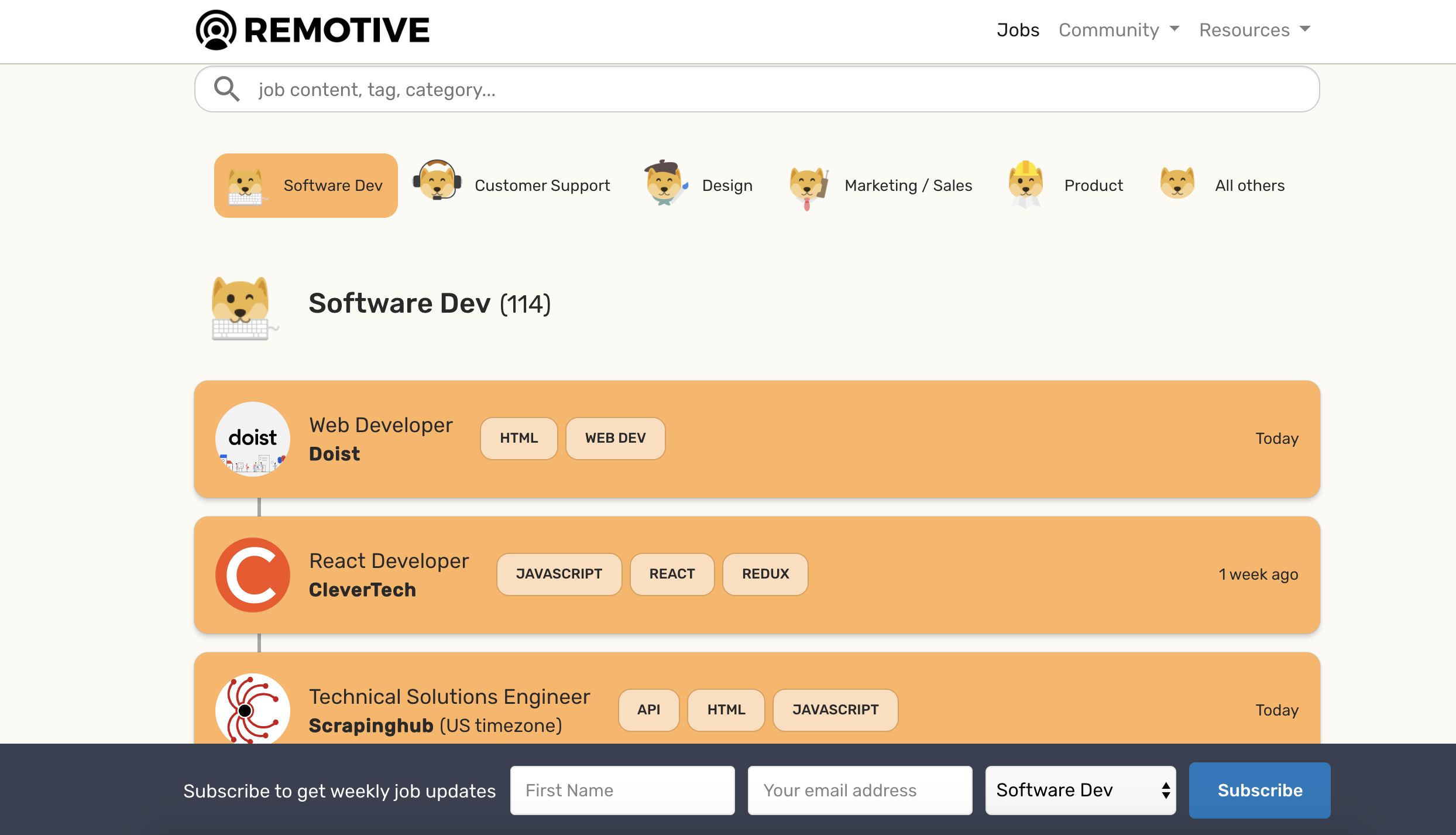
Task: Click the Remotive logo icon
Action: point(216,30)
